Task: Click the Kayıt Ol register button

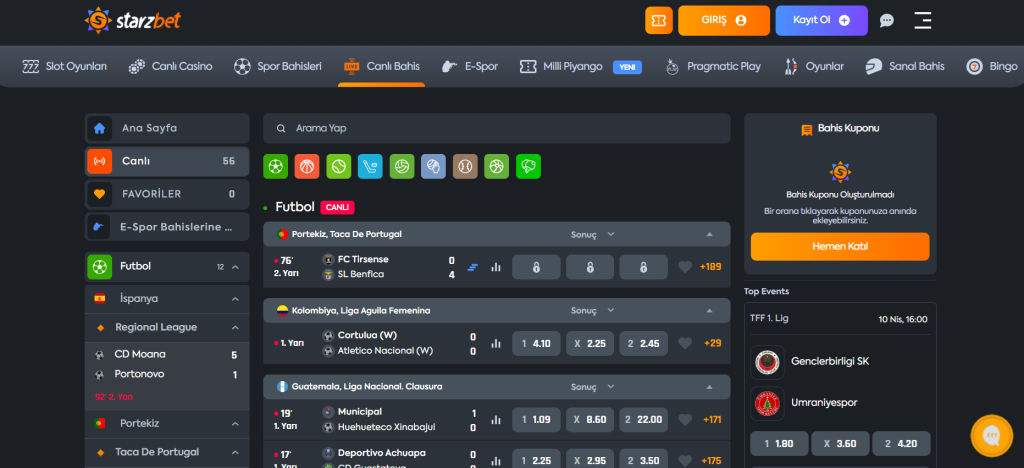Action: click(822, 20)
